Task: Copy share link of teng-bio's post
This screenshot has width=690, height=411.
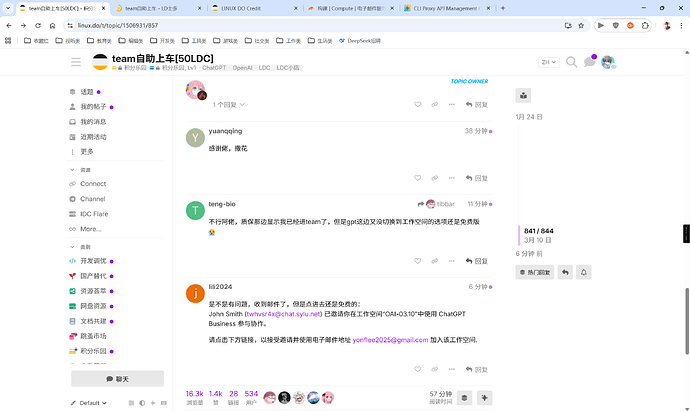Action: (x=435, y=261)
